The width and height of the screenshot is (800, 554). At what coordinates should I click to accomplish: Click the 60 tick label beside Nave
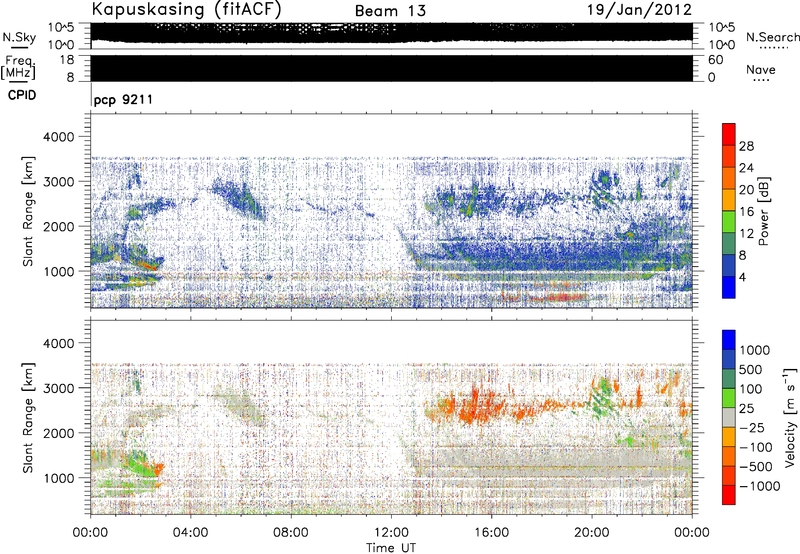point(715,60)
